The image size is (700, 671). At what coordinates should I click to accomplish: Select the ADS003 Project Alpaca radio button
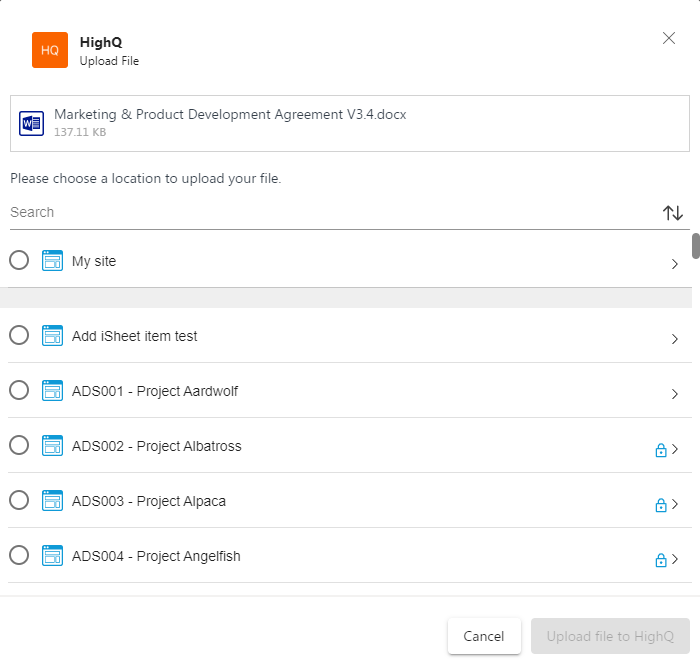click(x=19, y=501)
